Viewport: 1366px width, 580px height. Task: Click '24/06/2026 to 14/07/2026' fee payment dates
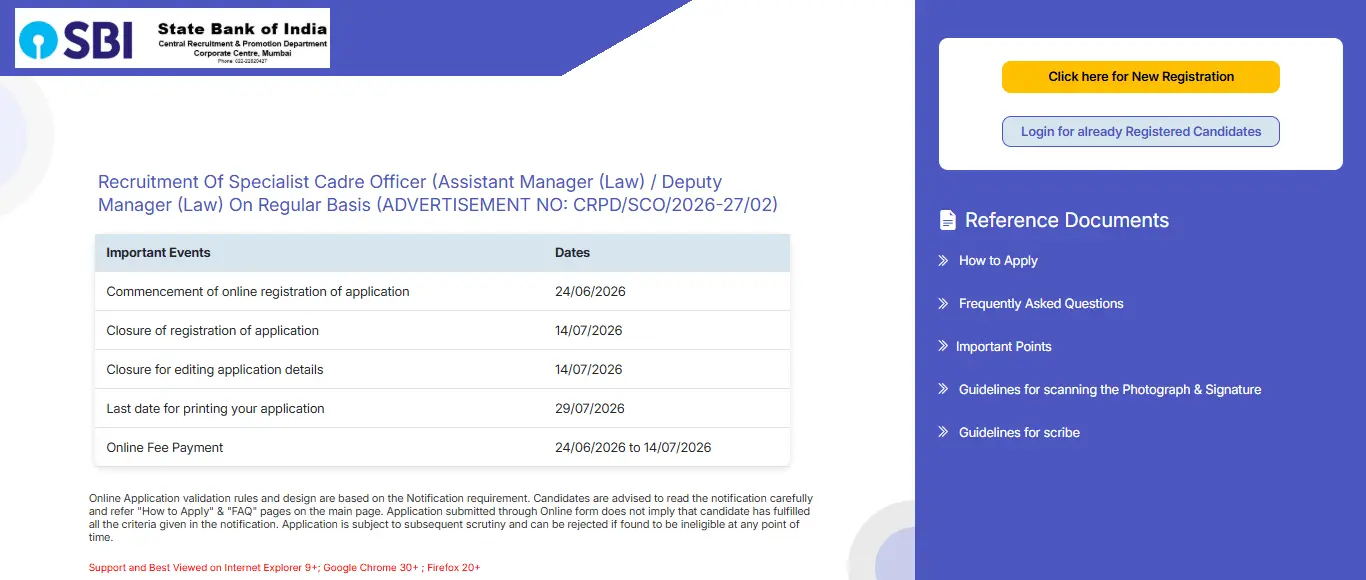(633, 448)
